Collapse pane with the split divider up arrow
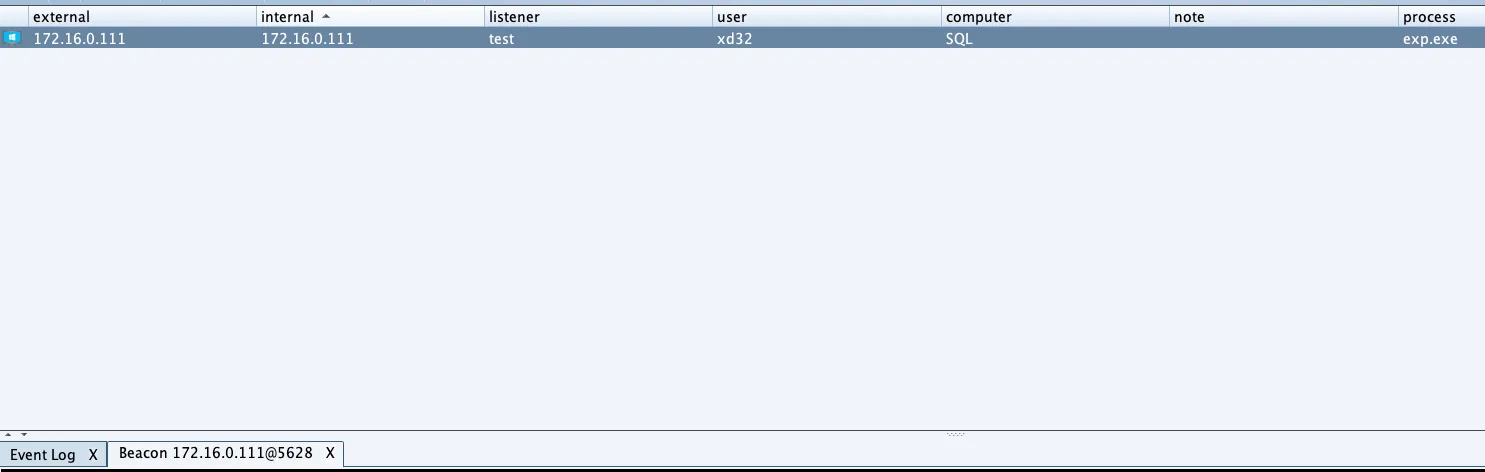Screen dimensions: 1485x472 9,435
